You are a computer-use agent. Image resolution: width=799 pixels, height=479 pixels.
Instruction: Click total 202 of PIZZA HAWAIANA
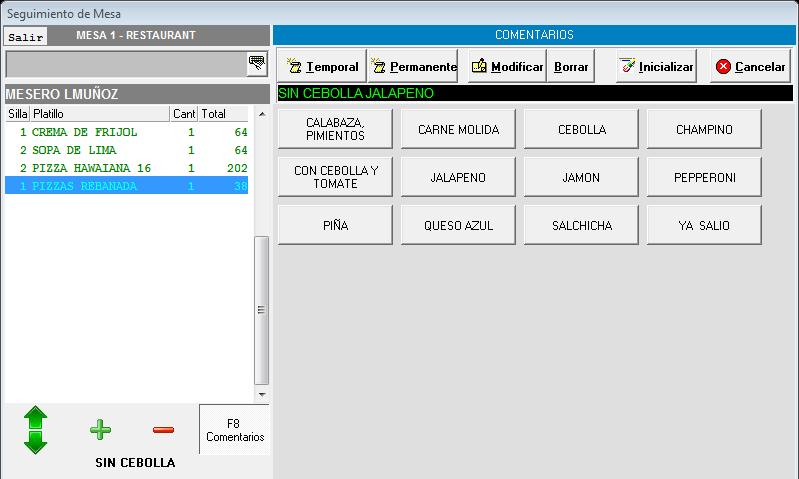(x=237, y=168)
